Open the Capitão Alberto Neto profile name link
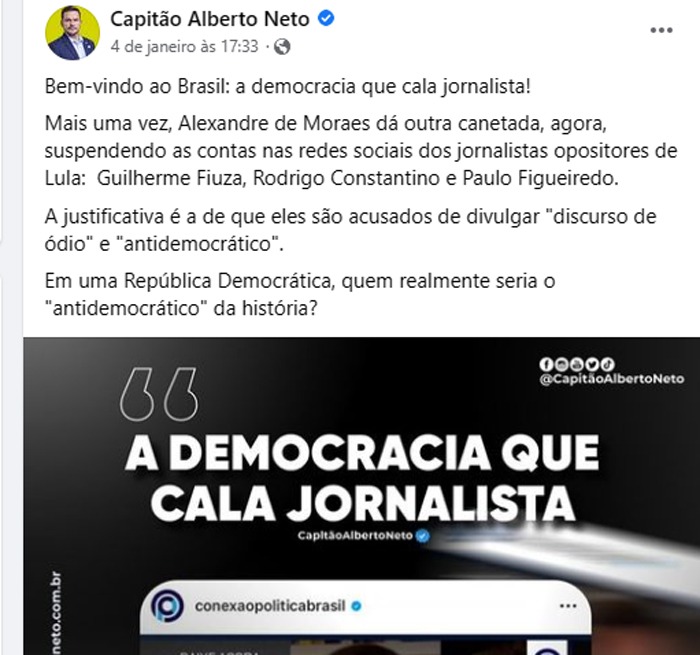700x655 pixels. tap(210, 19)
